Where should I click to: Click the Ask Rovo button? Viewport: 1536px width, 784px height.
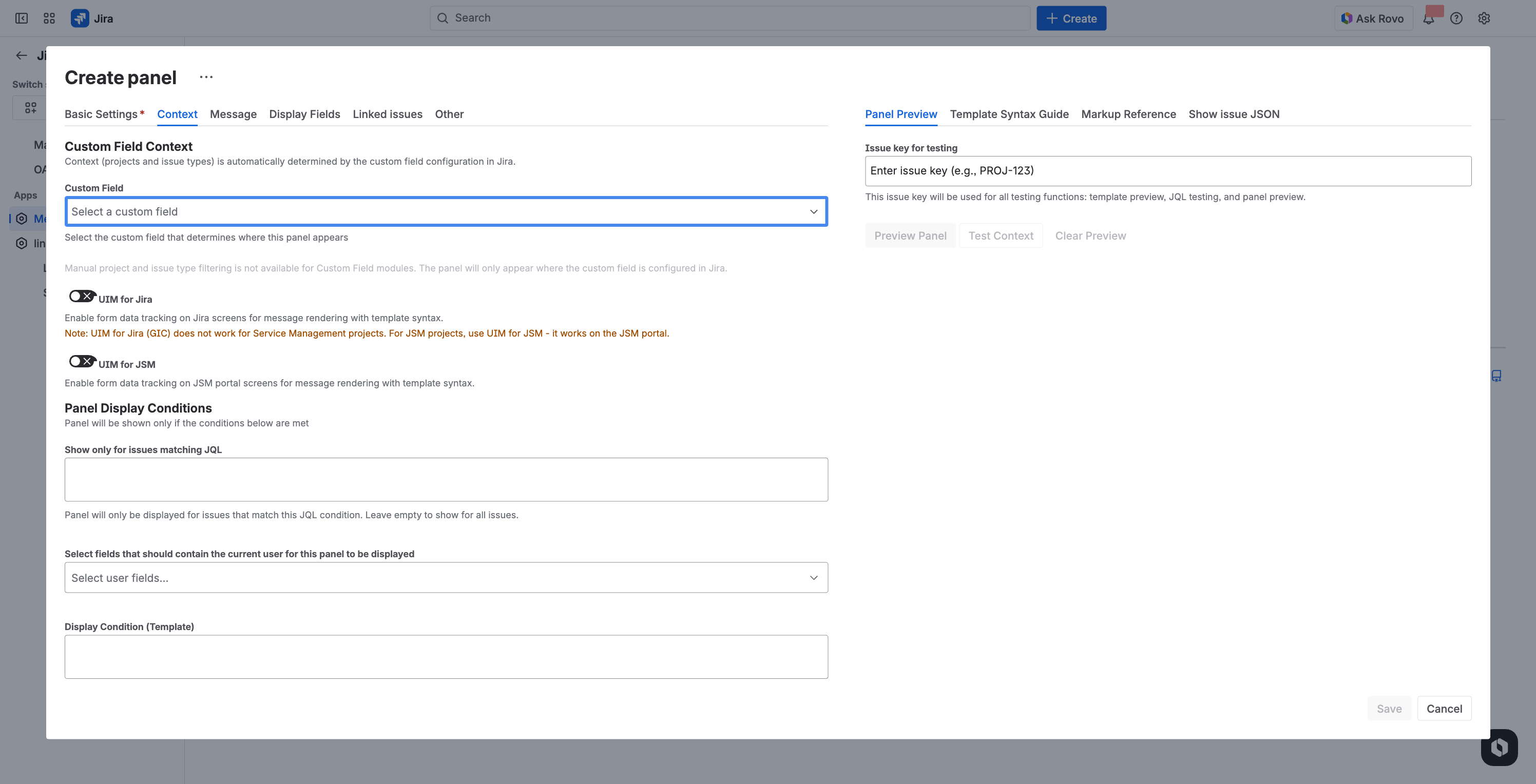(x=1373, y=18)
